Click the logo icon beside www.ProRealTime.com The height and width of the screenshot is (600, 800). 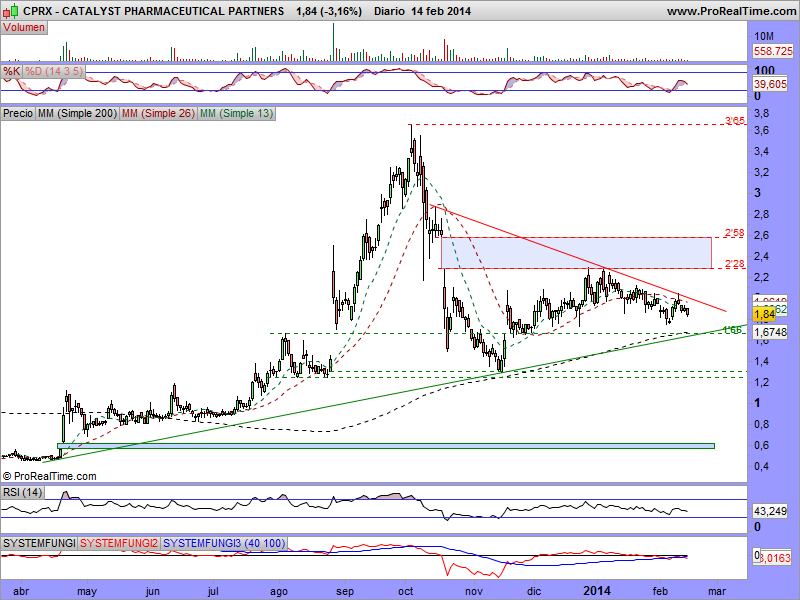tap(655, 10)
